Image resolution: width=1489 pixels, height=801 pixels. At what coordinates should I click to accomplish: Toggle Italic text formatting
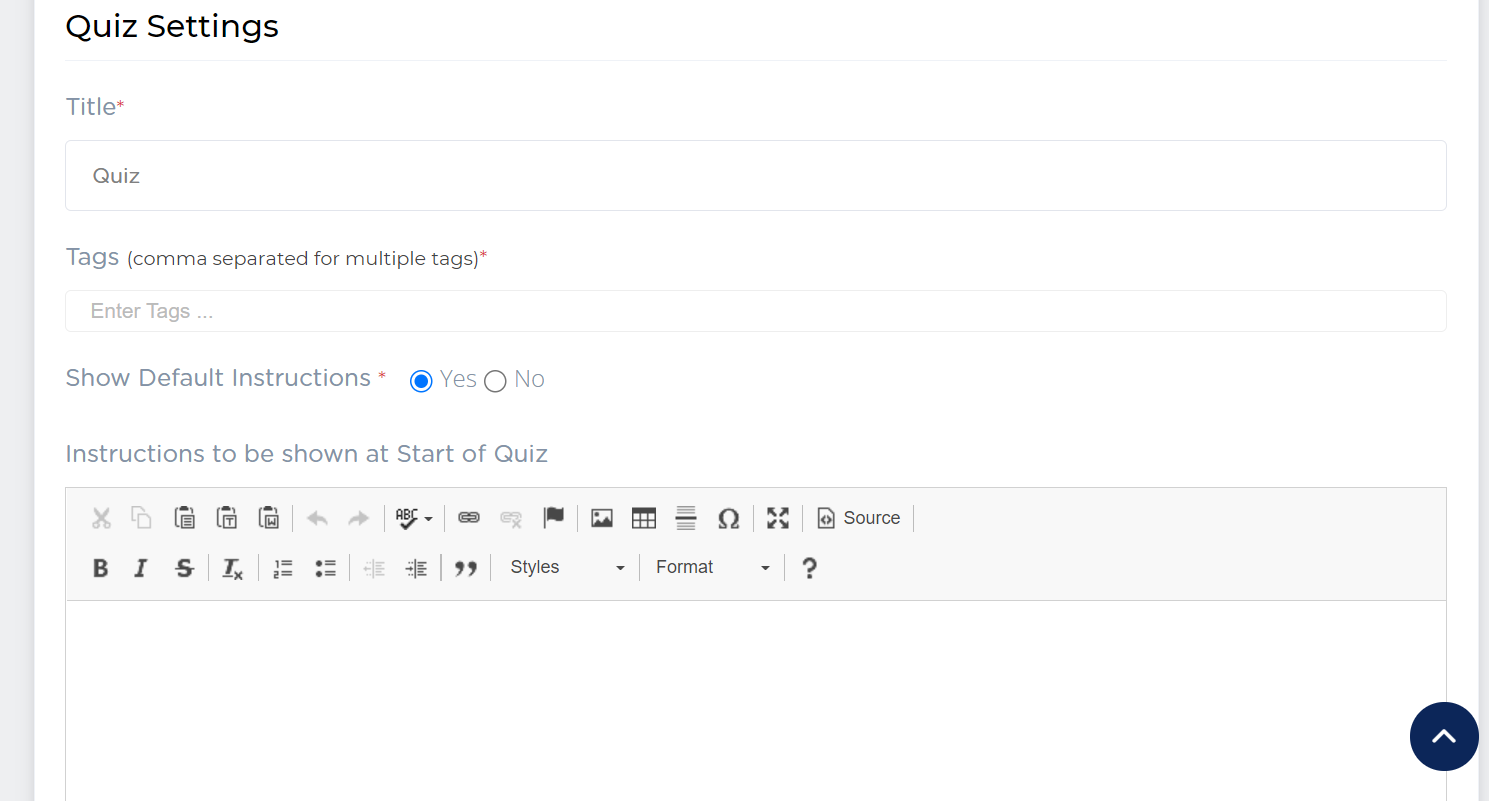pyautogui.click(x=141, y=568)
